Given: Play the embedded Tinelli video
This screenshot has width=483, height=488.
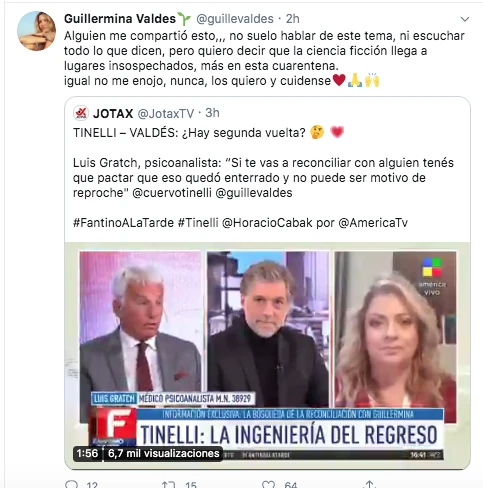Looking at the screenshot, I should pos(267,355).
